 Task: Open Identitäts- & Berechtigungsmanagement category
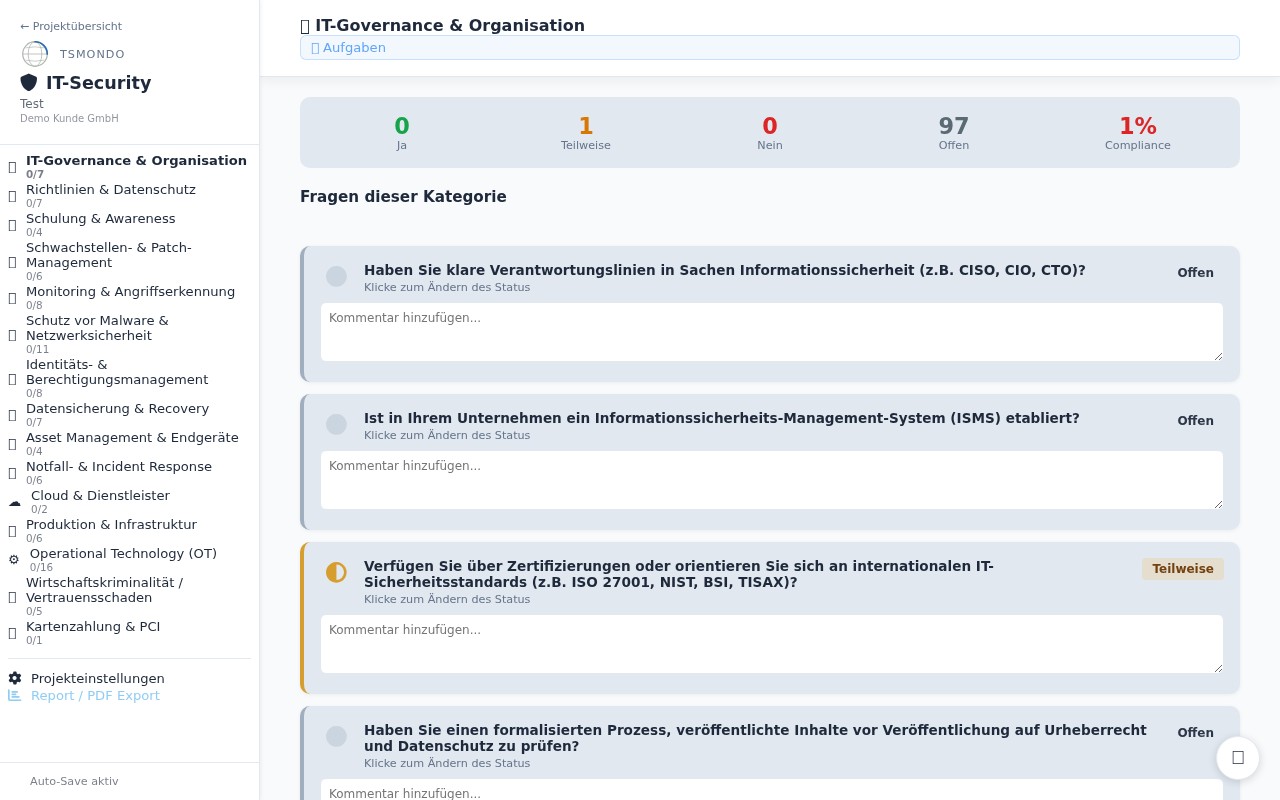point(130,379)
